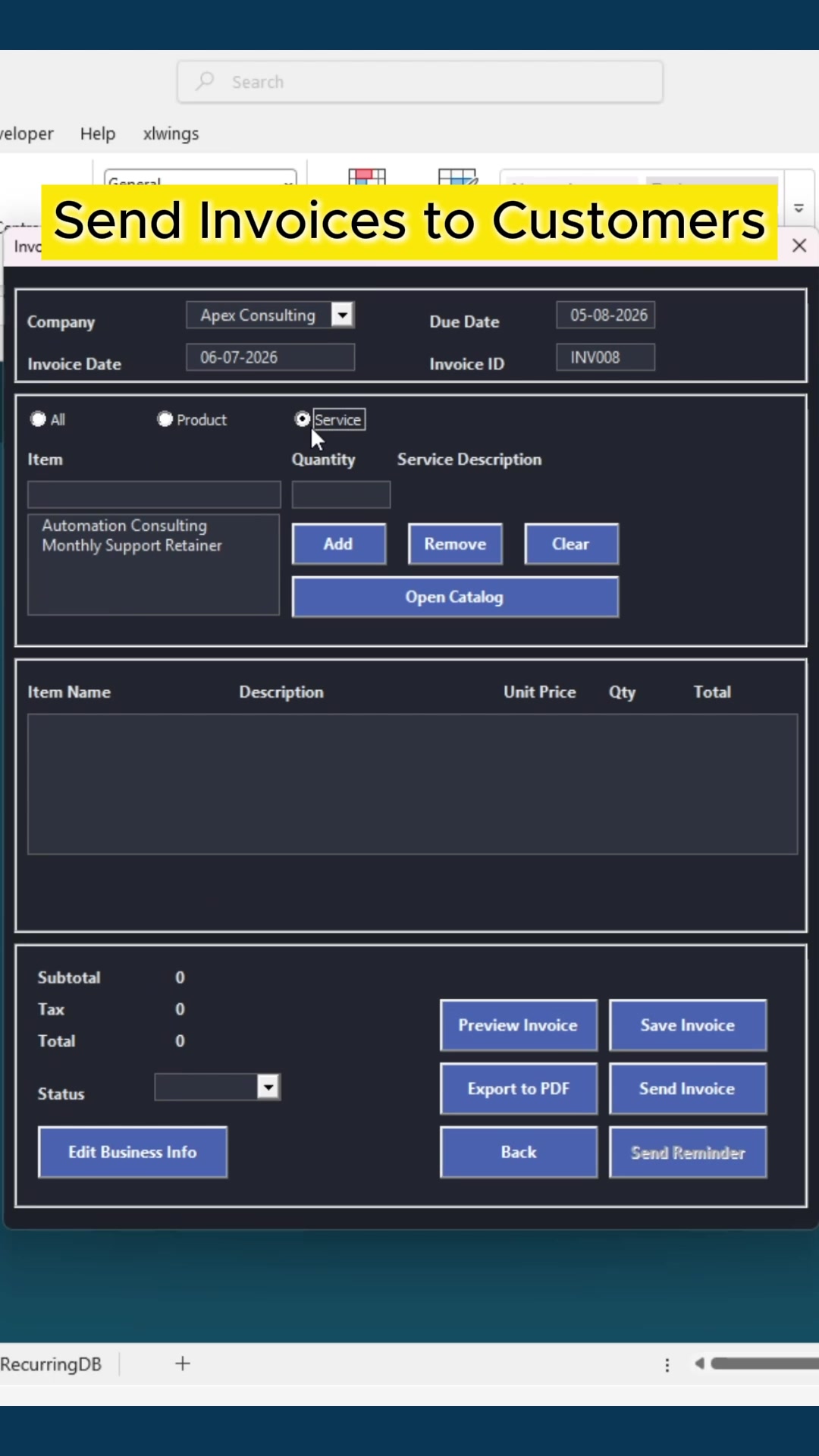Click the Invoice Date field
Screen dimensions: 819x1456
[271, 357]
